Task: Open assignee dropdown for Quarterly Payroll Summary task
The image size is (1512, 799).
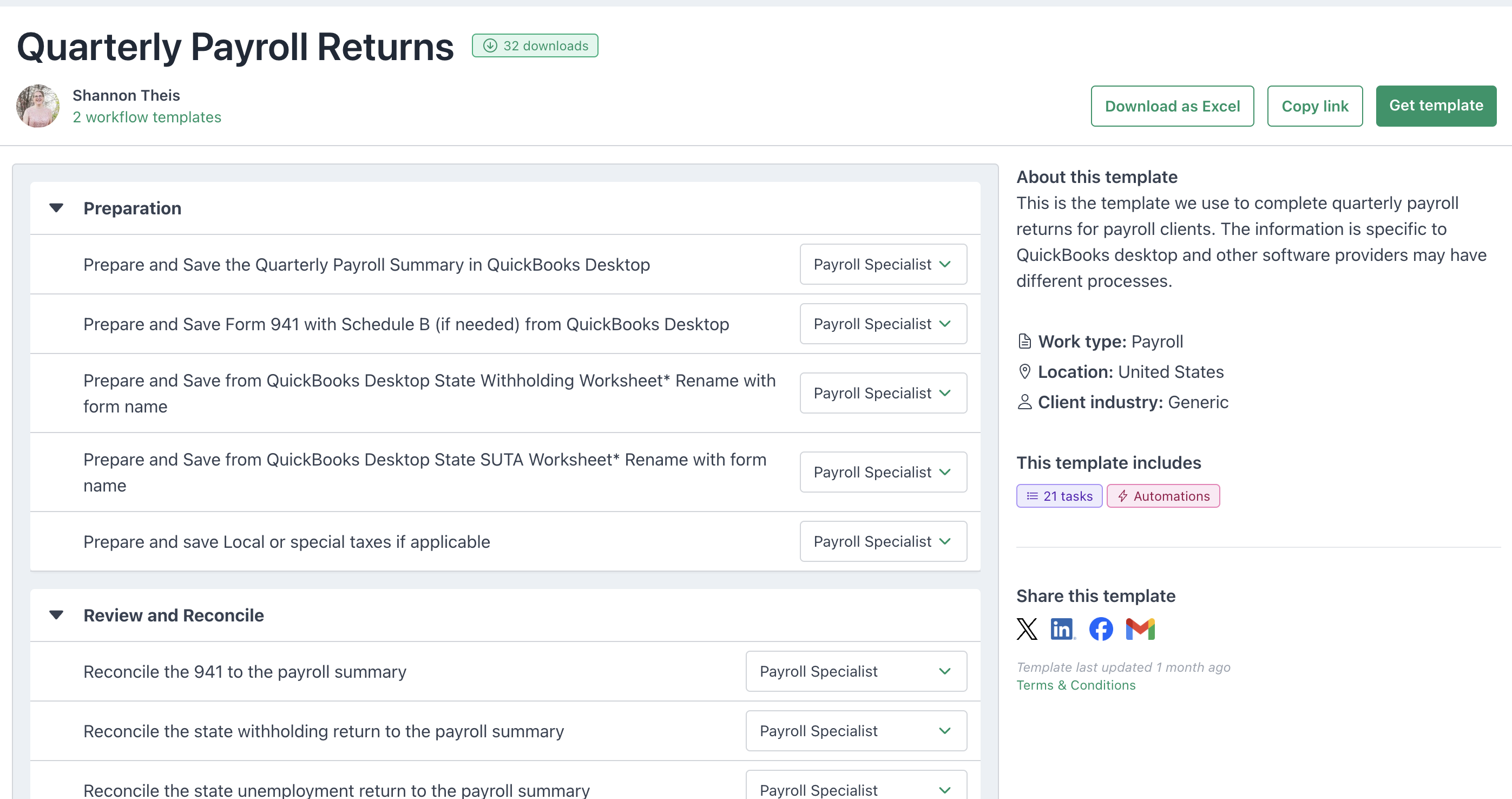Action: coord(883,264)
